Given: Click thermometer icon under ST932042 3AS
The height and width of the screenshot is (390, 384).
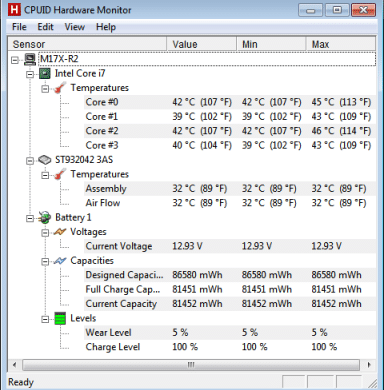Looking at the screenshot, I should [60, 174].
